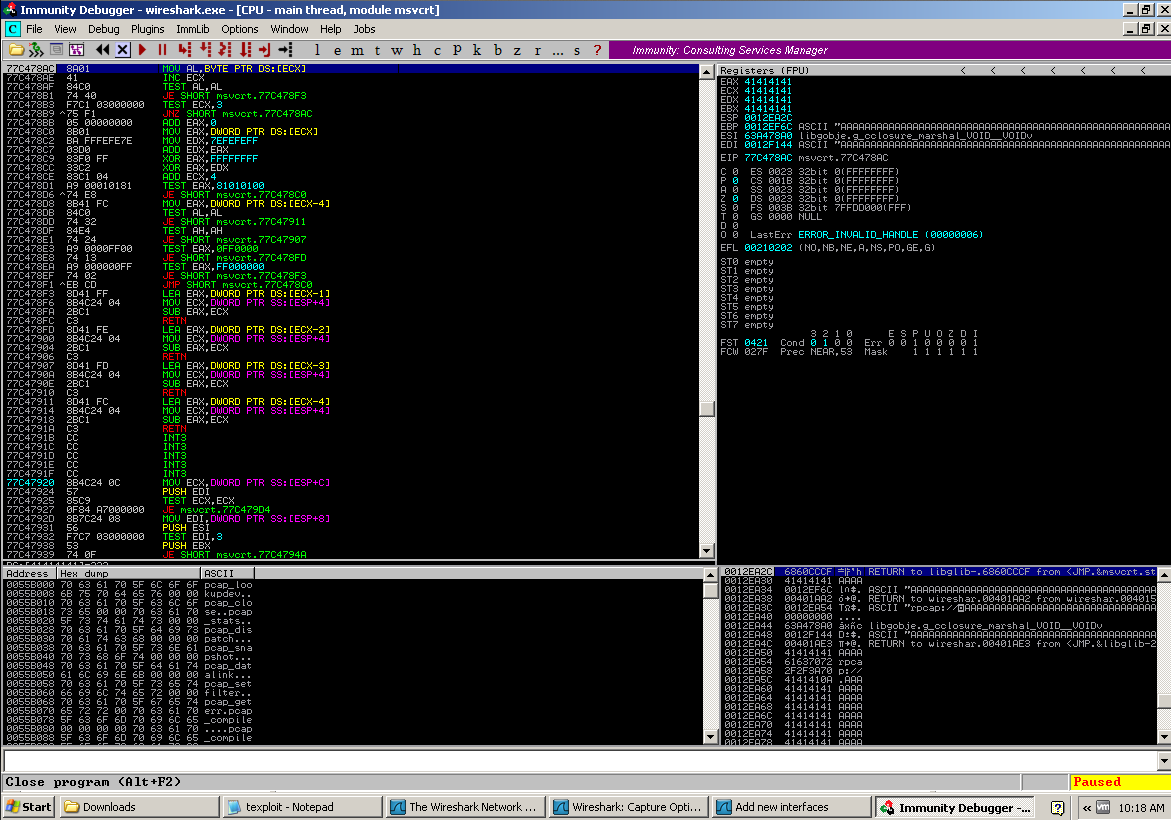Open the File menu
This screenshot has width=1171, height=820.
click(34, 29)
